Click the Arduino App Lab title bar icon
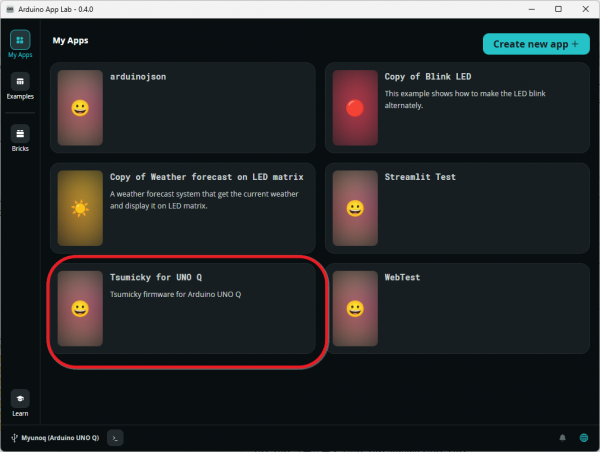 10,9
